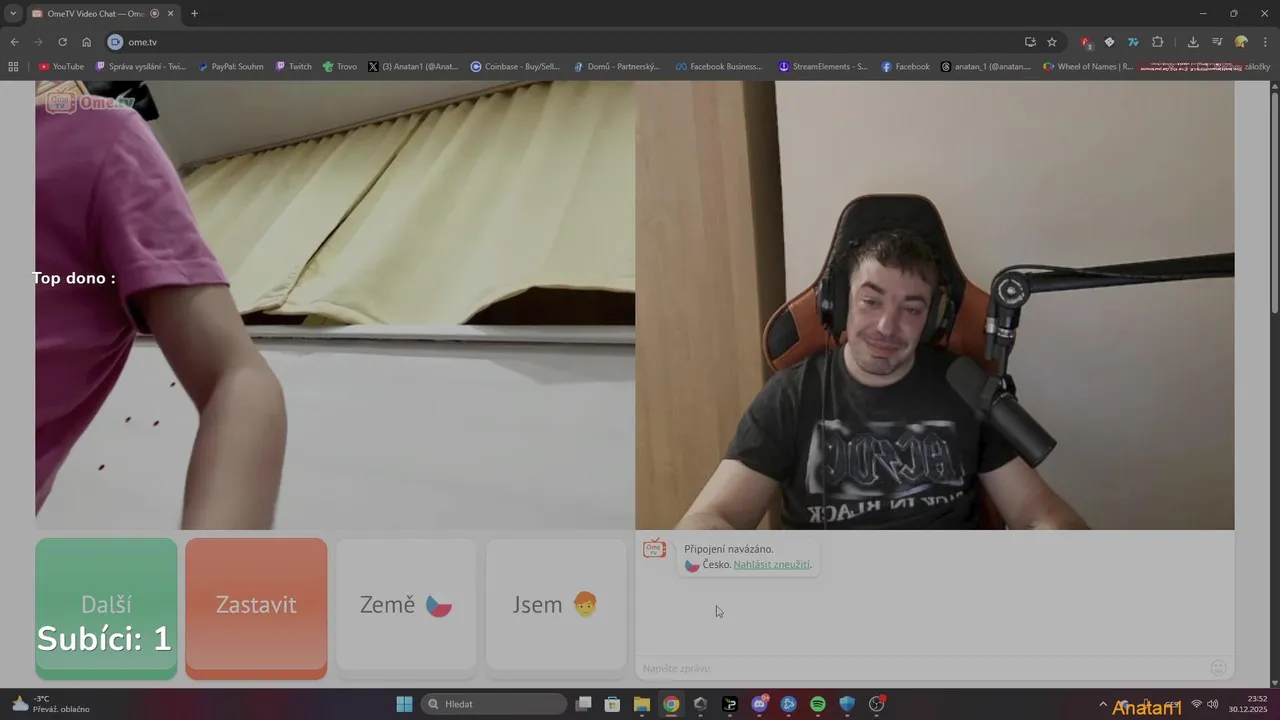This screenshot has width=1280, height=720.
Task: Open the browser home page
Action: pos(86,42)
